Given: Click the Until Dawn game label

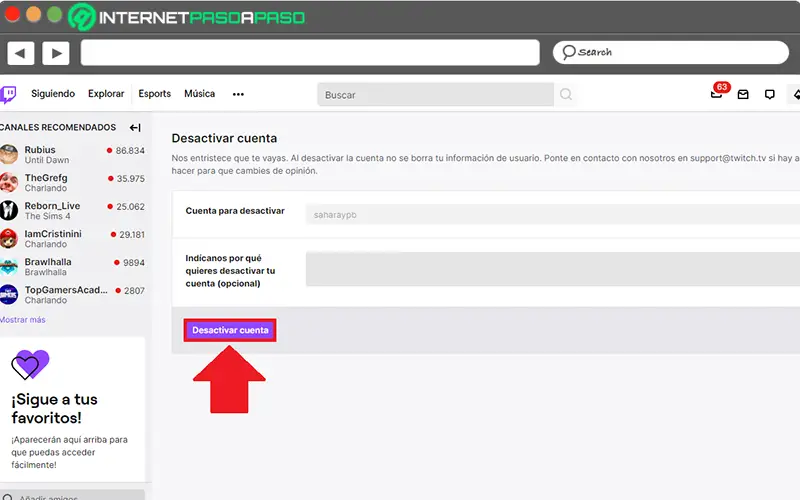Looking at the screenshot, I should 47,160.
